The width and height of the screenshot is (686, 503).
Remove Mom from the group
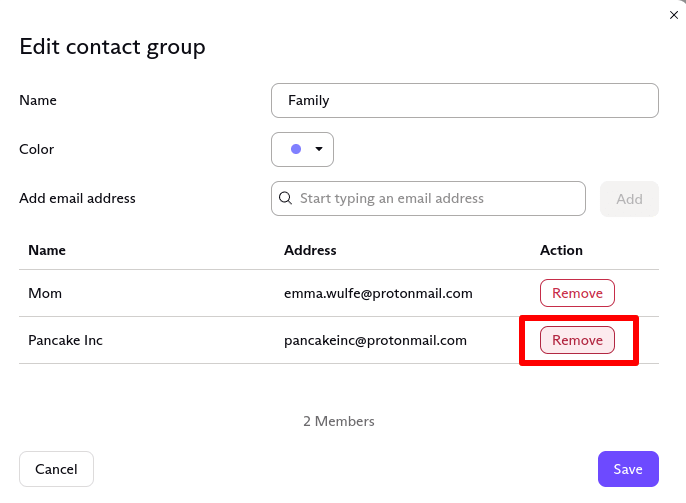tap(577, 293)
